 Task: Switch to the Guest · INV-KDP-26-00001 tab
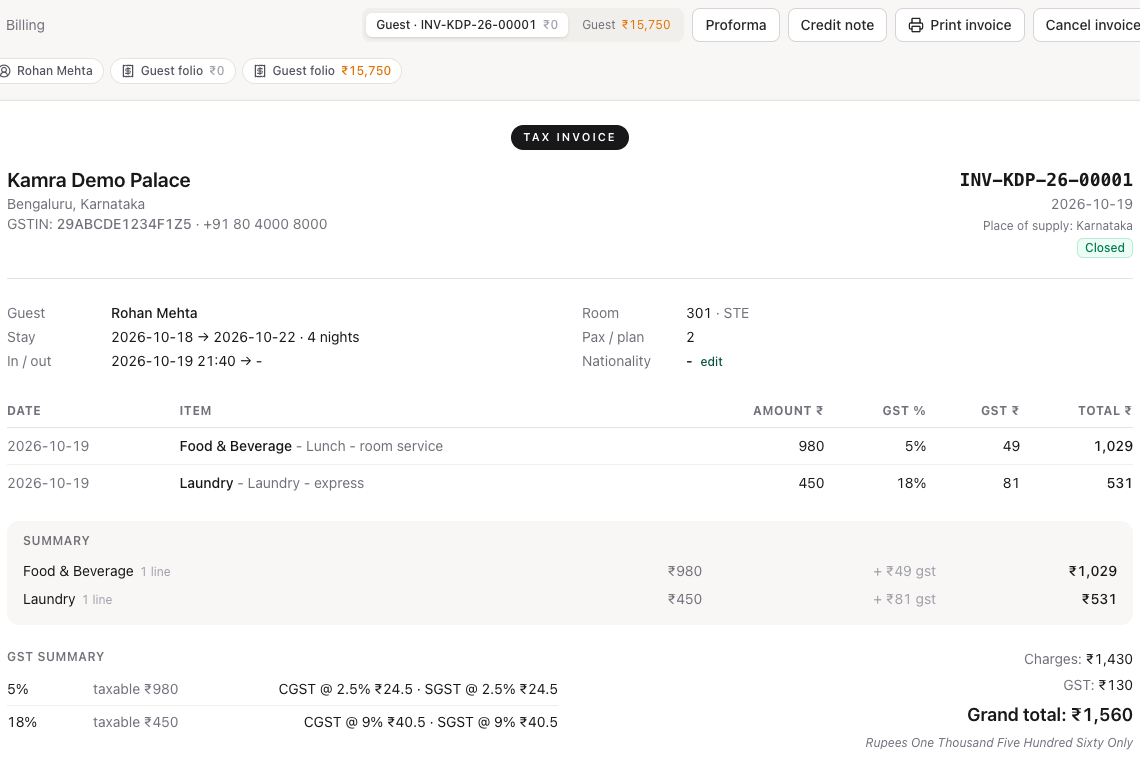click(x=467, y=25)
